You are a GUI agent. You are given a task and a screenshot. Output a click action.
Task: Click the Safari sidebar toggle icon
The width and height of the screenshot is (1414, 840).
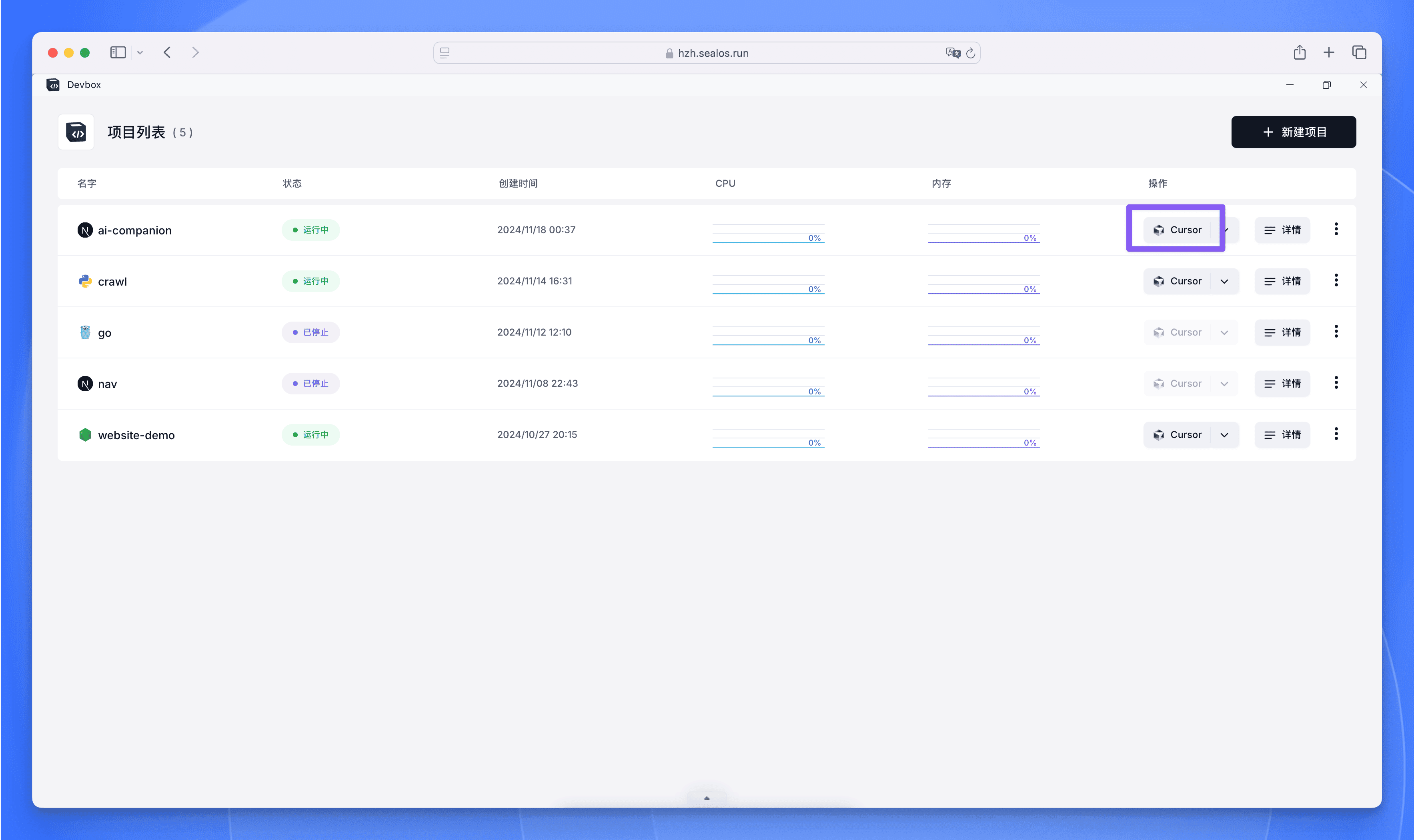click(118, 53)
